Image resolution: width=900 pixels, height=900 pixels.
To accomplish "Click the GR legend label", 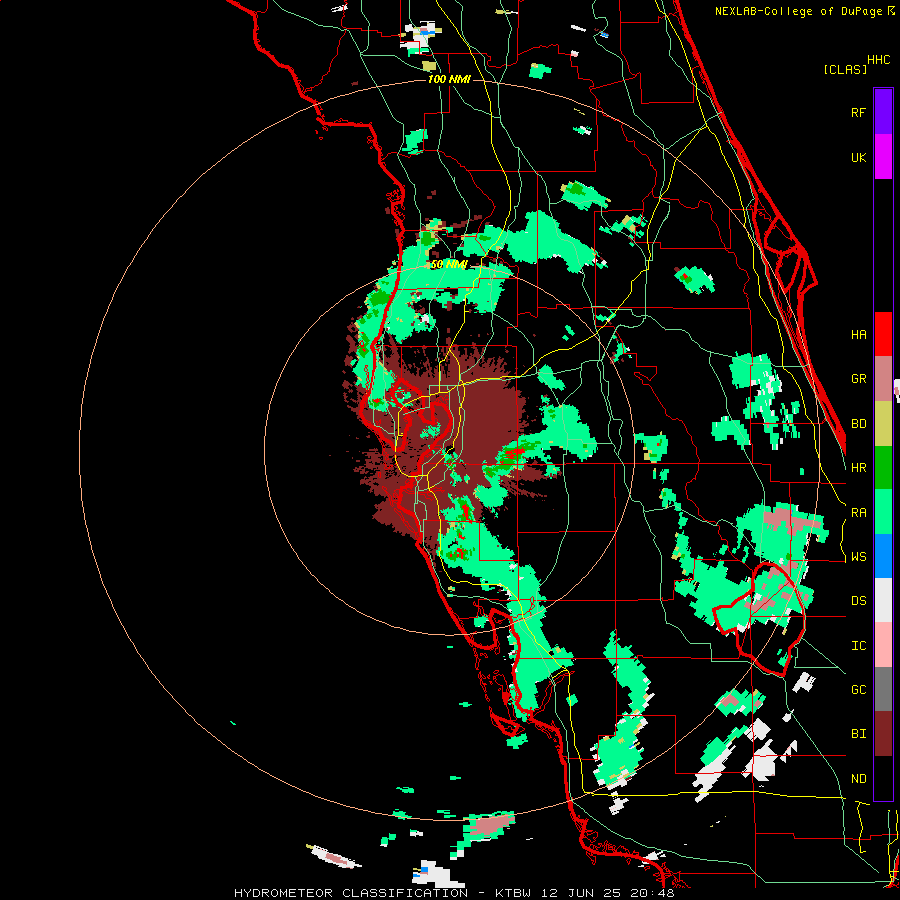I will (858, 379).
